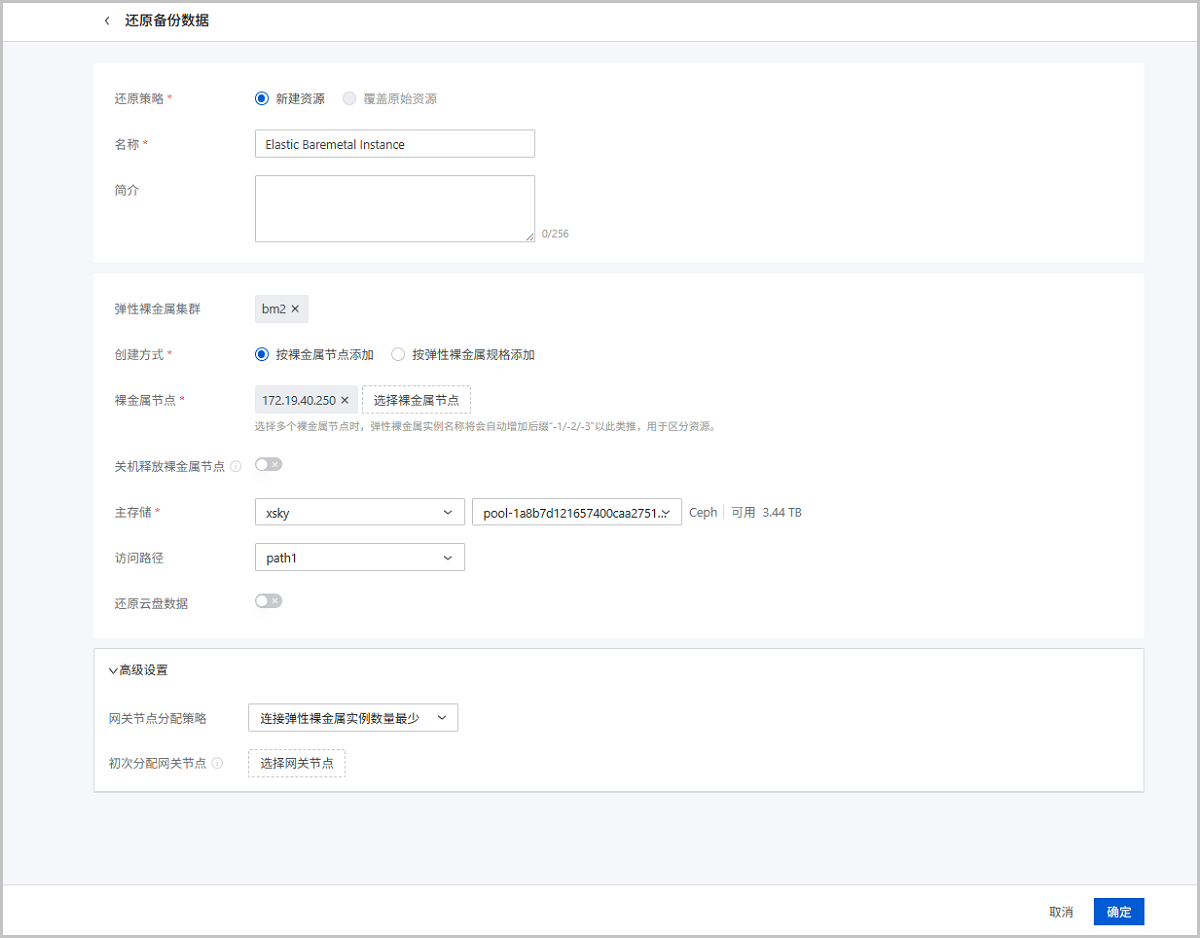Choose 按裸金属节点添加 creation method
Image resolution: width=1200 pixels, height=938 pixels.
tap(262, 354)
